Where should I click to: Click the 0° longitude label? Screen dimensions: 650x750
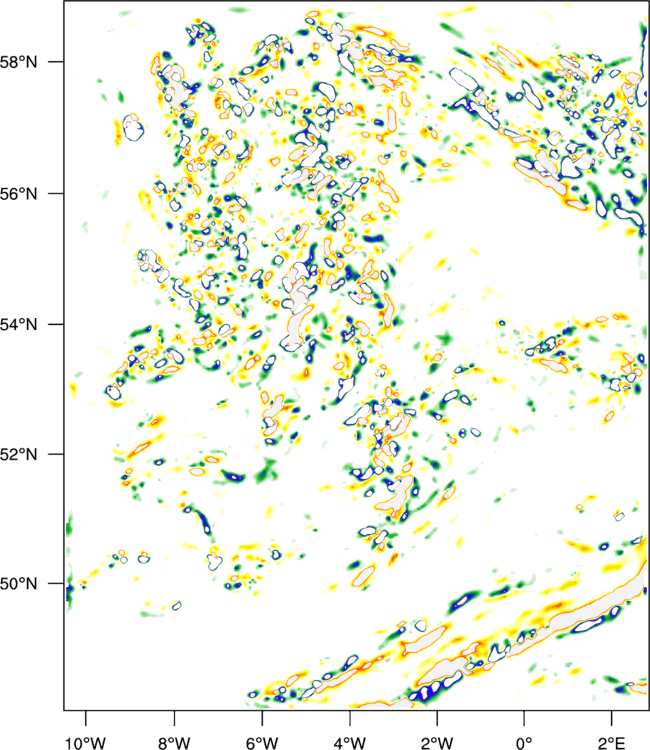pos(524,742)
